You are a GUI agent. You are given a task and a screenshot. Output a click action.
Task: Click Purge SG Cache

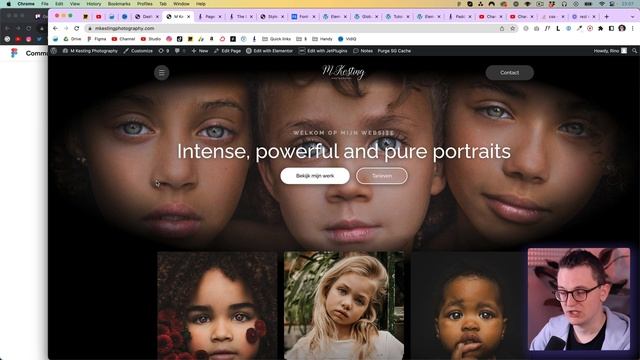click(394, 51)
